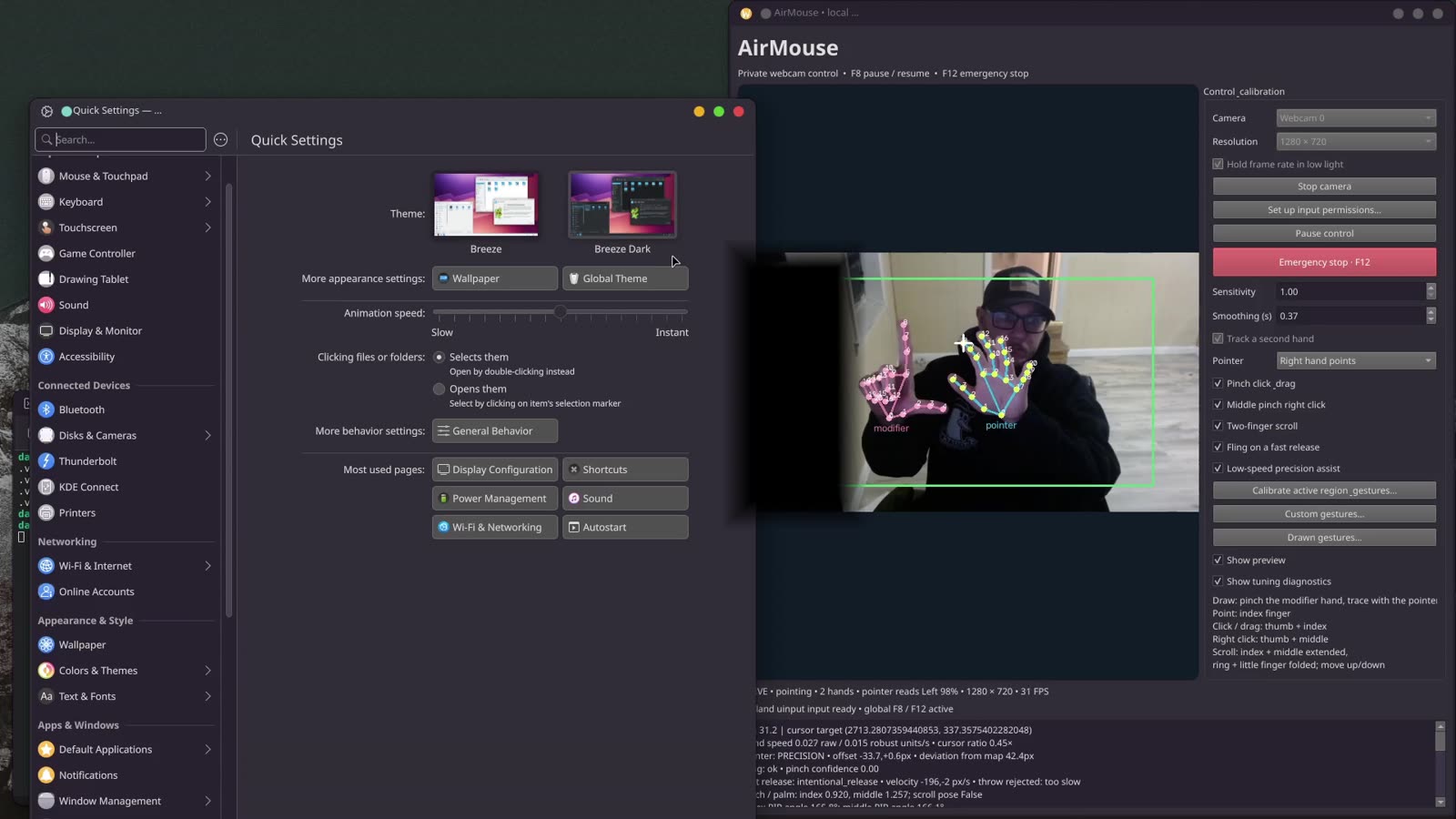Screen dimensions: 1456x819
Task: Select the 'Opens them' radio option
Action: pyautogui.click(x=439, y=389)
